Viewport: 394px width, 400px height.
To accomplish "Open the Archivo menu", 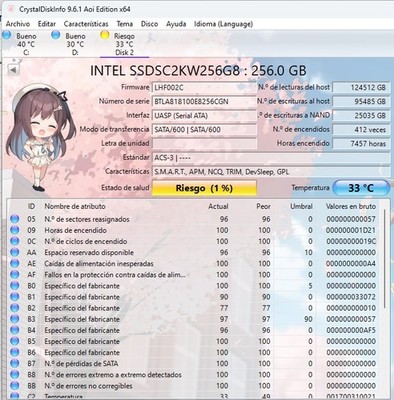I will (18, 24).
